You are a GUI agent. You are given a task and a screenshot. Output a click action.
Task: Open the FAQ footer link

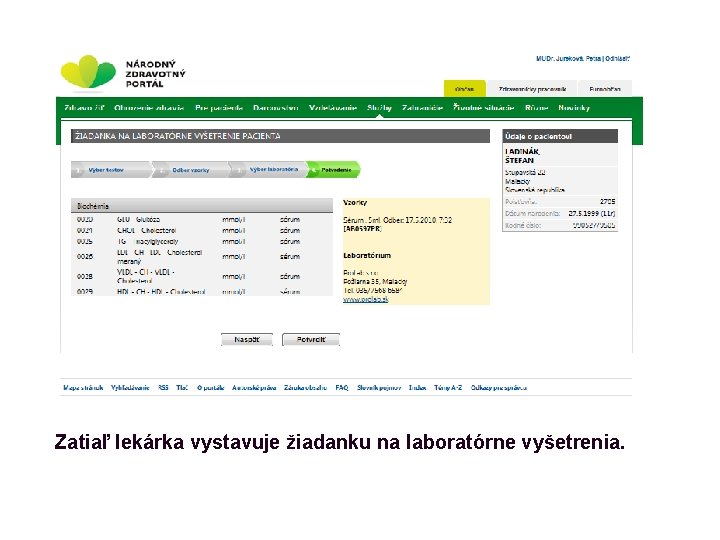point(342,388)
